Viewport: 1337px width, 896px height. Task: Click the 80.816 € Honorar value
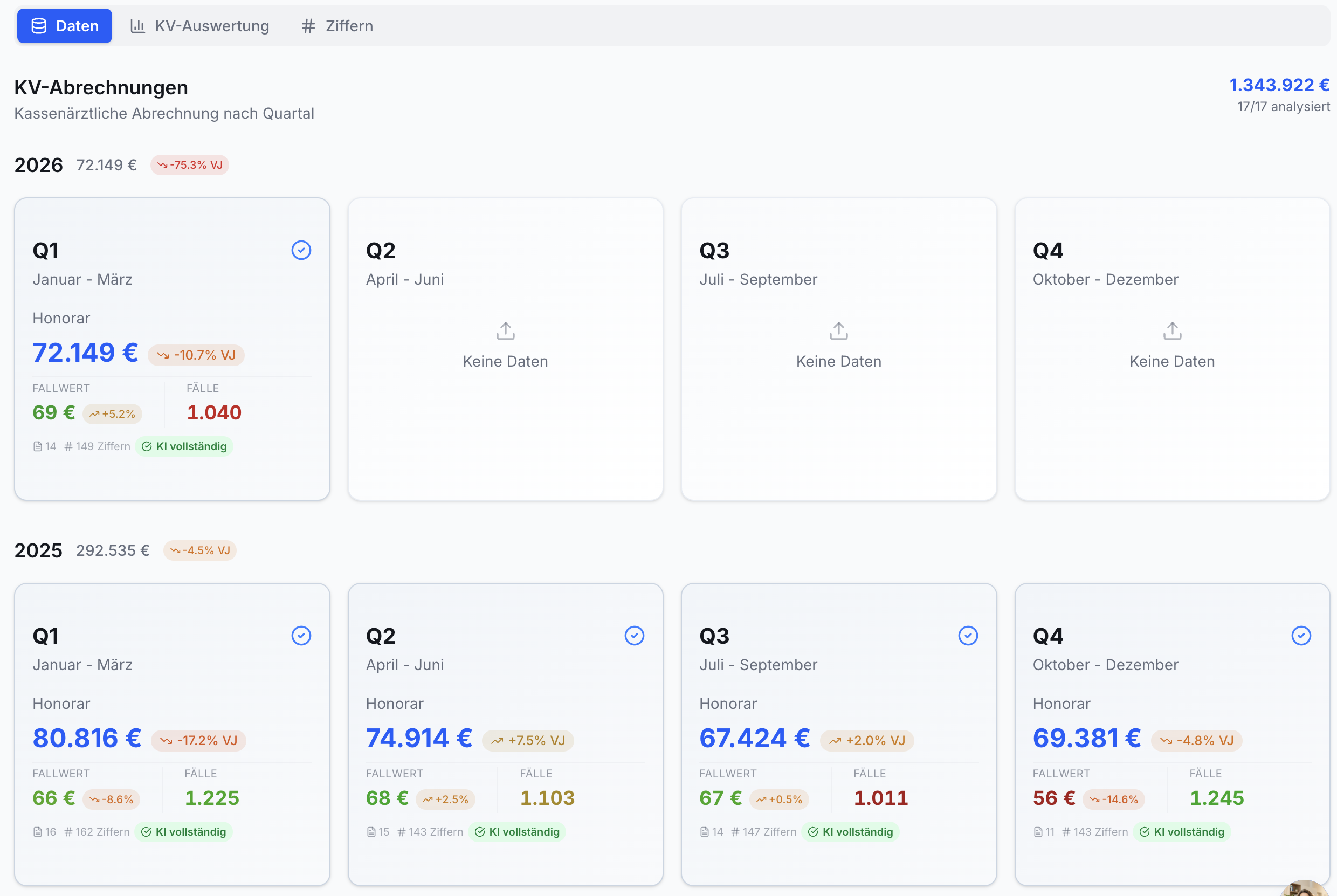[87, 738]
